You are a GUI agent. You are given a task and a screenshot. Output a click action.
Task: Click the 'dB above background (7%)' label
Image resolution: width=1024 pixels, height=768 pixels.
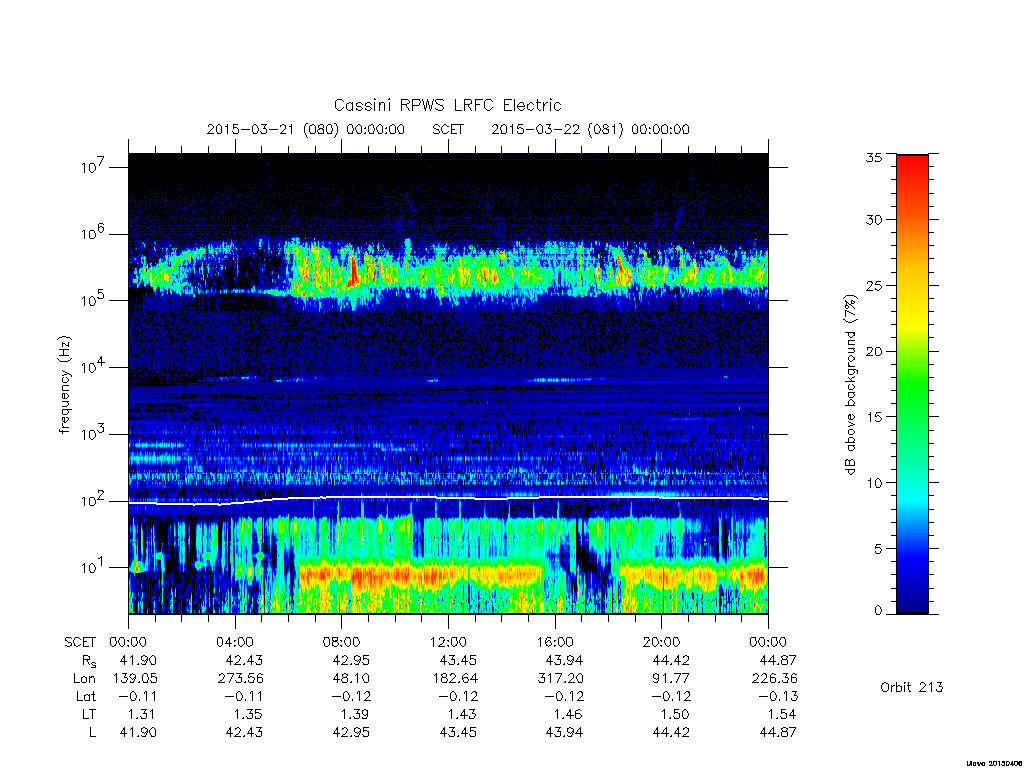[850, 385]
